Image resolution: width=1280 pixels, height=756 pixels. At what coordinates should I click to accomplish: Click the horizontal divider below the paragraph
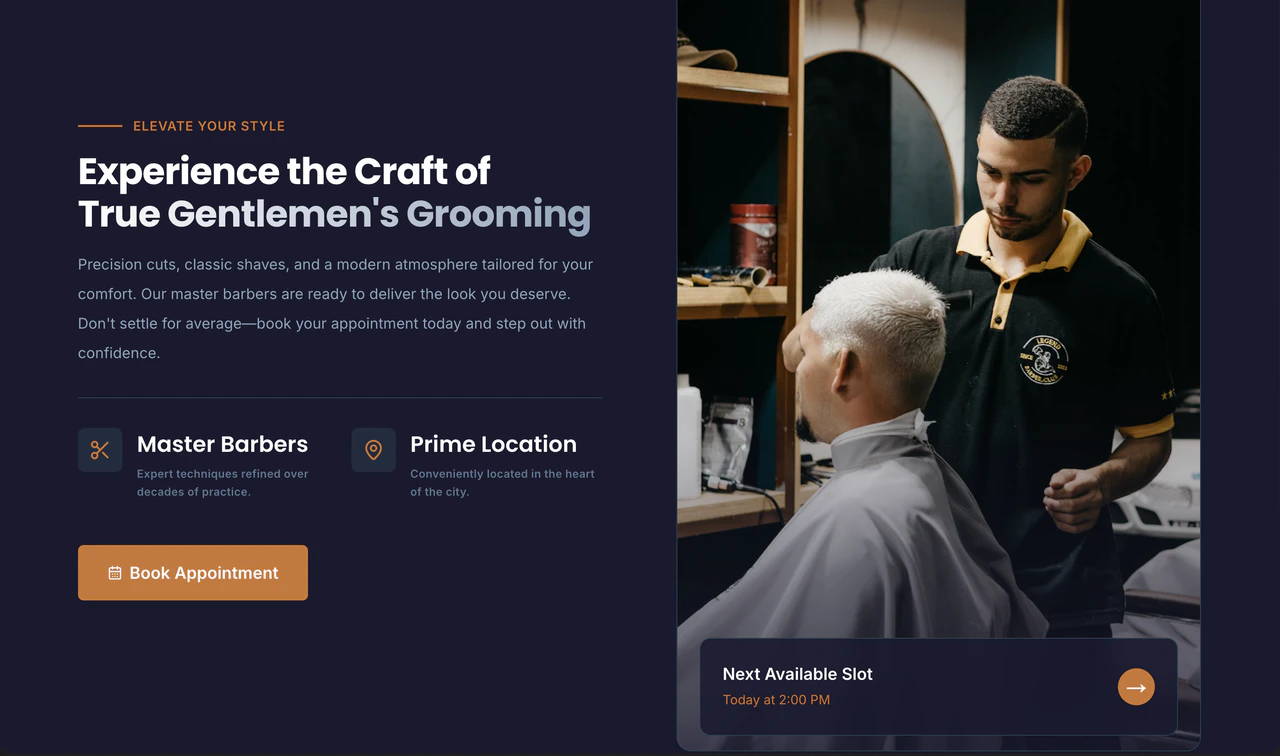[x=340, y=398]
